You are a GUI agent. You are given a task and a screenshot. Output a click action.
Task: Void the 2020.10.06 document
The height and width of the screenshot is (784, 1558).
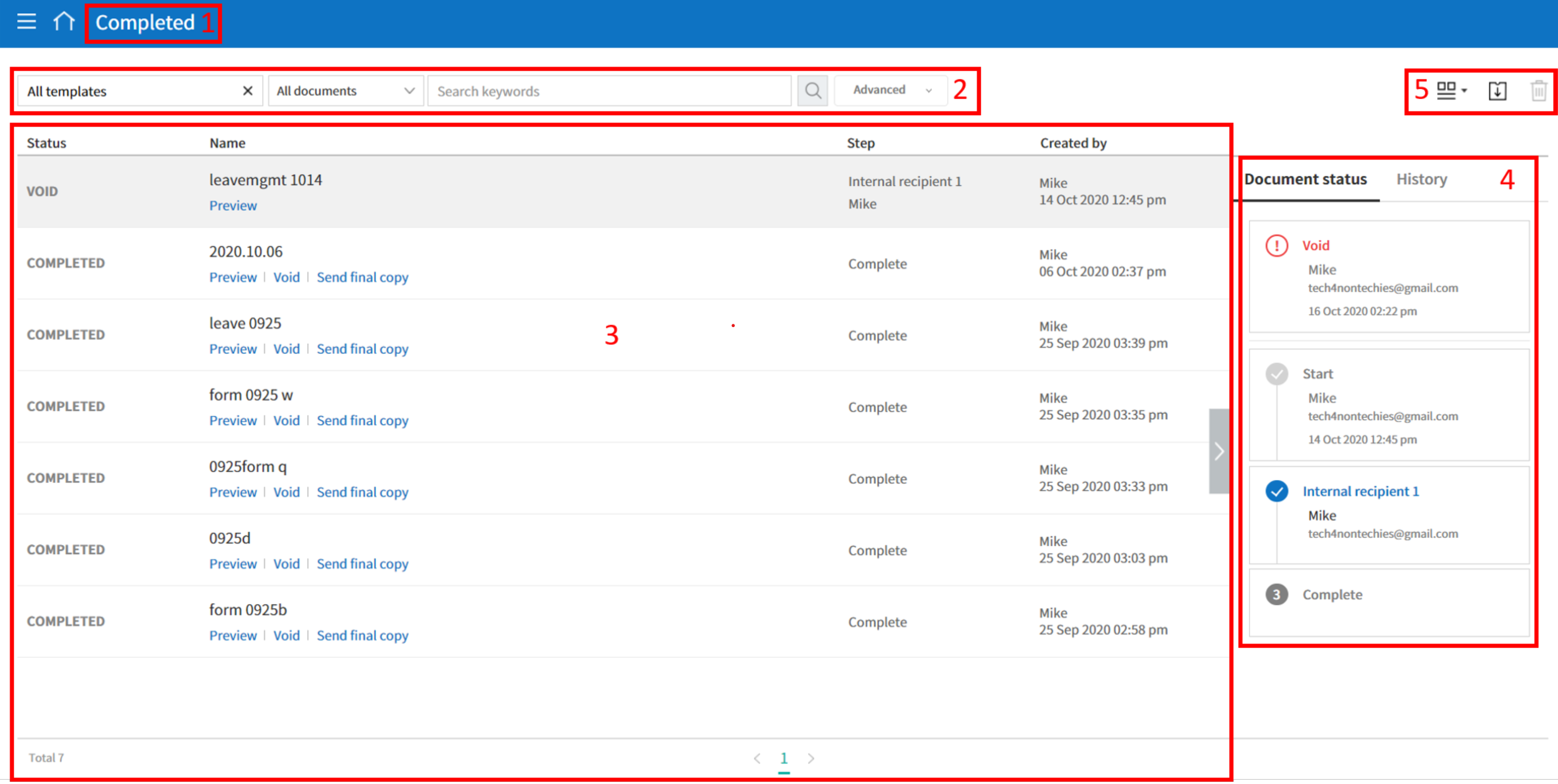[286, 277]
